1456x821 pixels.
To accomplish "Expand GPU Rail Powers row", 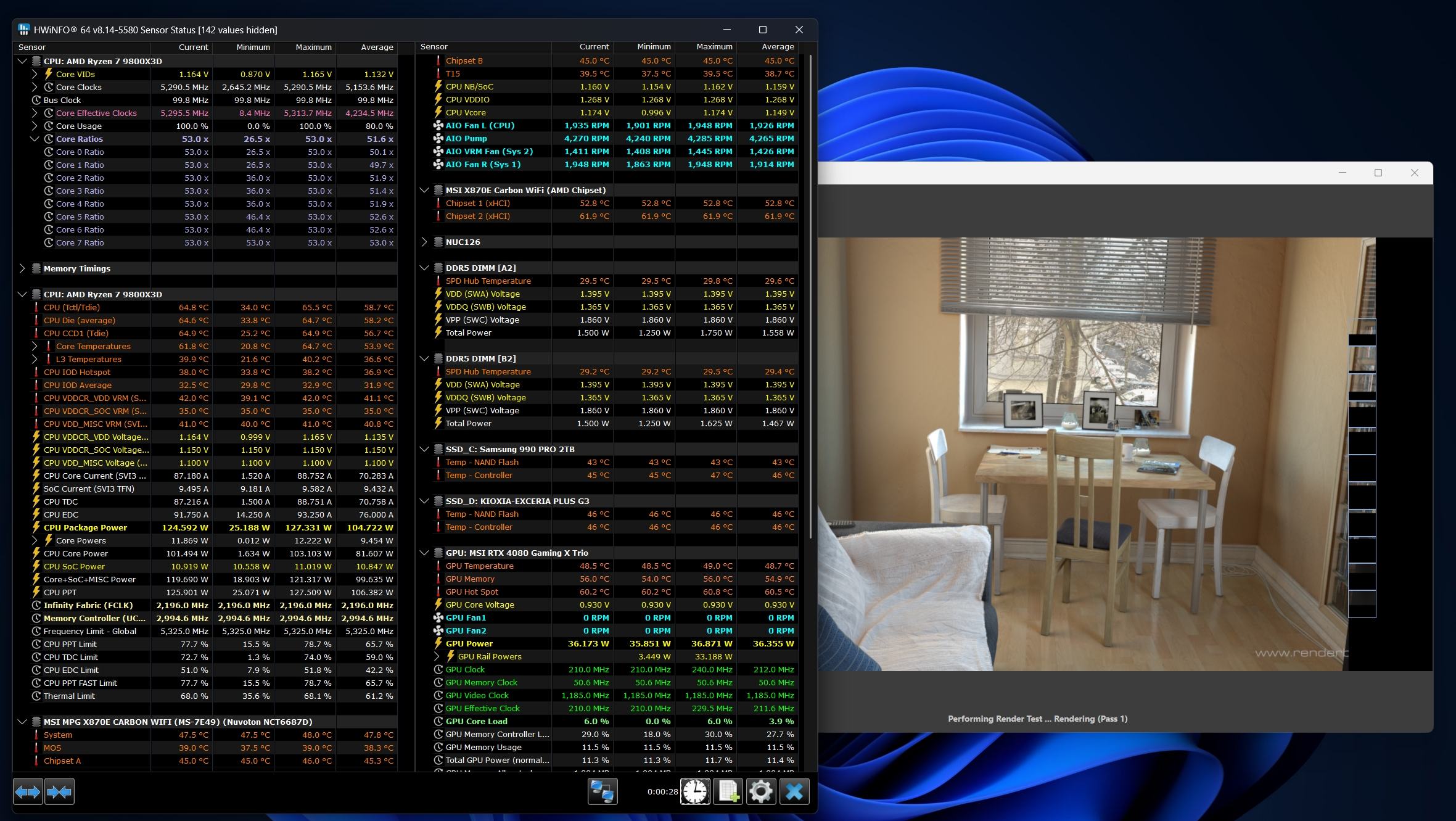I will (x=437, y=656).
